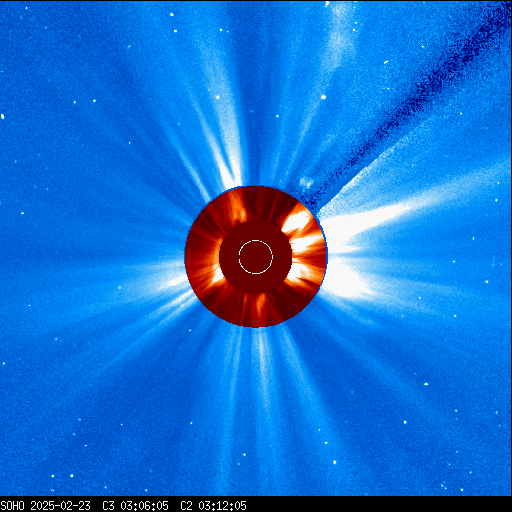Click the C2 instrument label
This screenshot has height=512, width=512.
[x=186, y=506]
